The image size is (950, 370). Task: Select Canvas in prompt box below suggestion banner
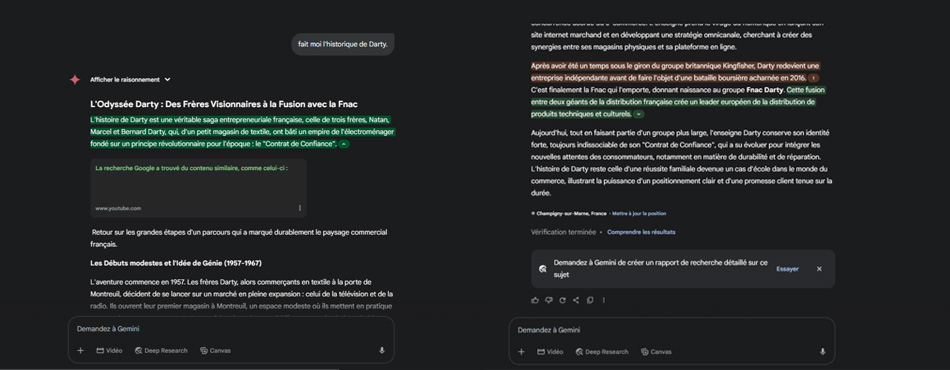(656, 351)
